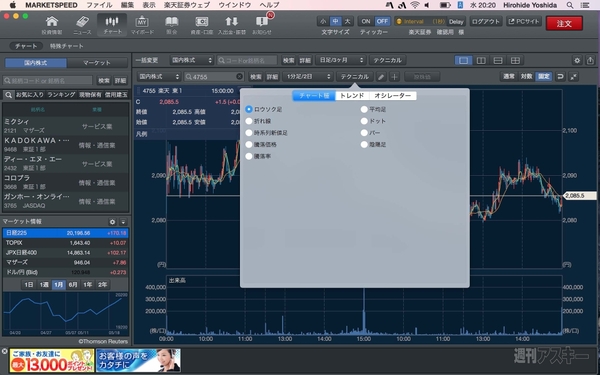Open the 照会 book icon
The width and height of the screenshot is (600, 375).
[x=172, y=25]
